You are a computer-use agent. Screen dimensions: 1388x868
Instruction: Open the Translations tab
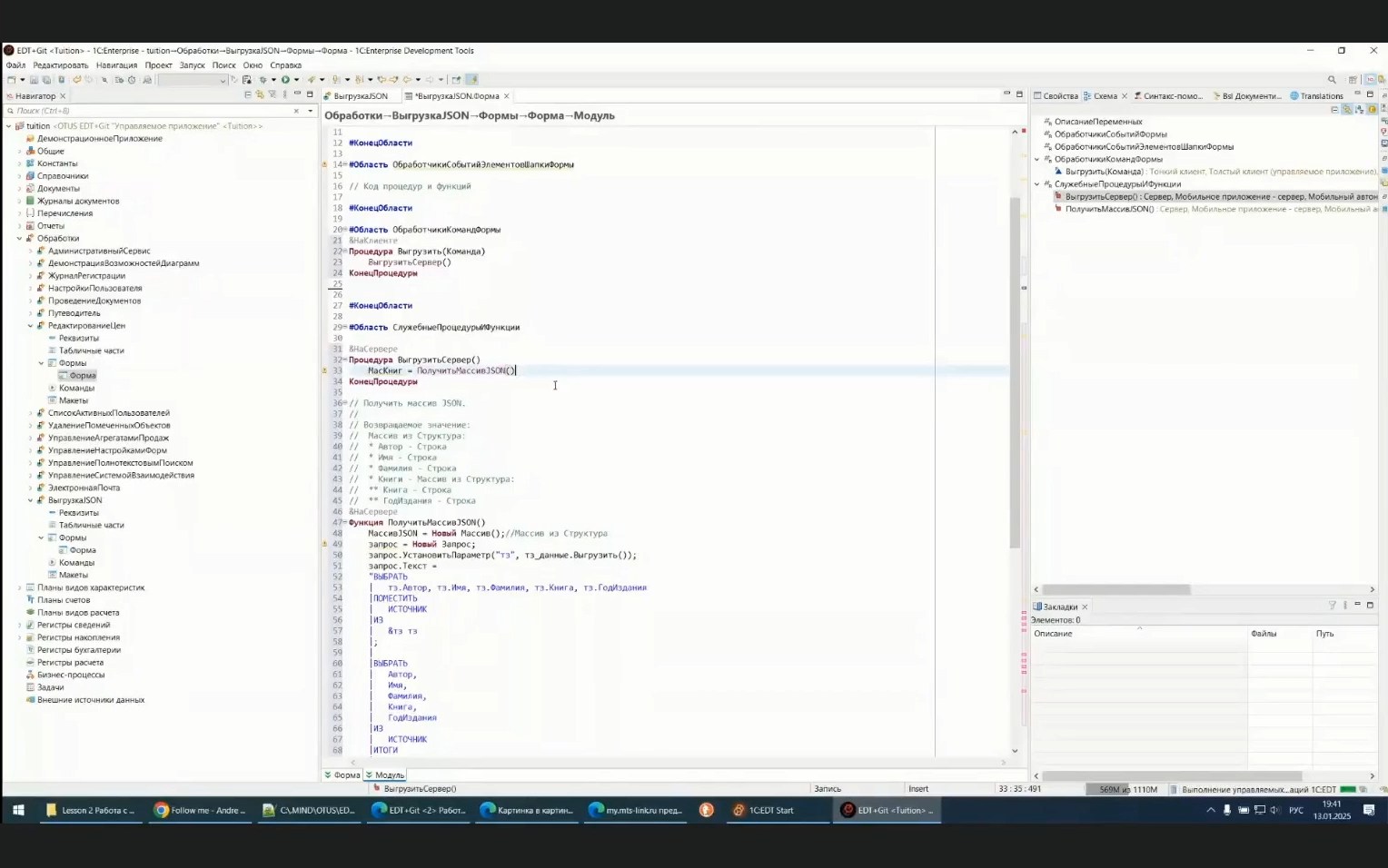coord(1316,96)
